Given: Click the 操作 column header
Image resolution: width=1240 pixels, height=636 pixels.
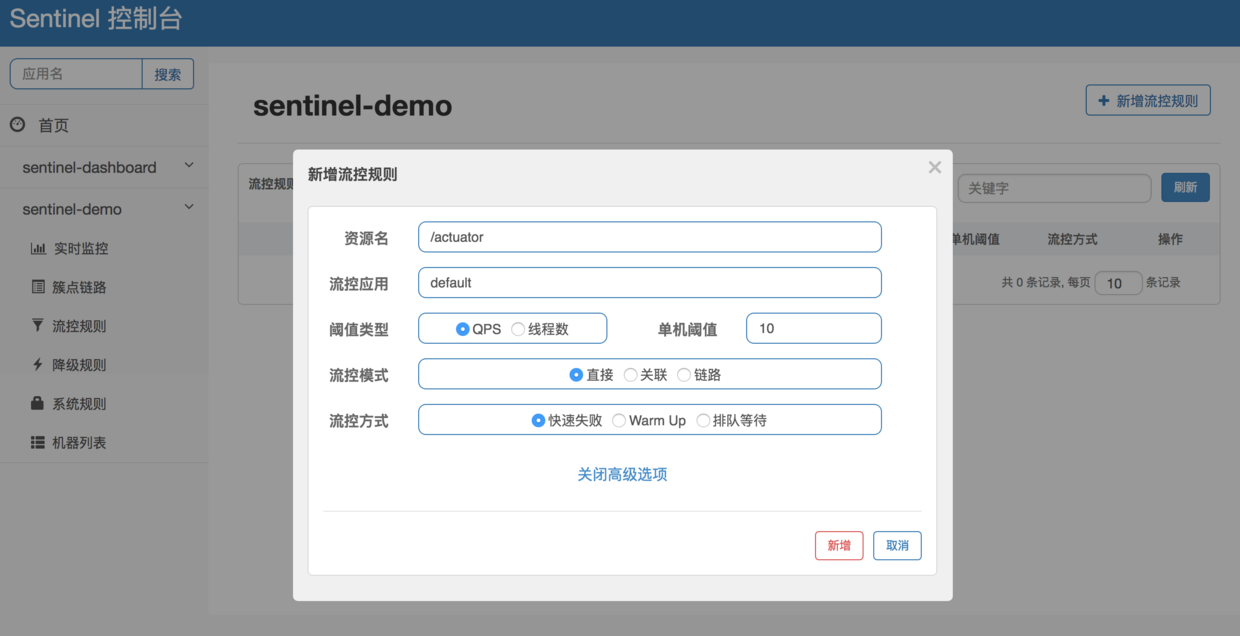Looking at the screenshot, I should click(x=1170, y=239).
